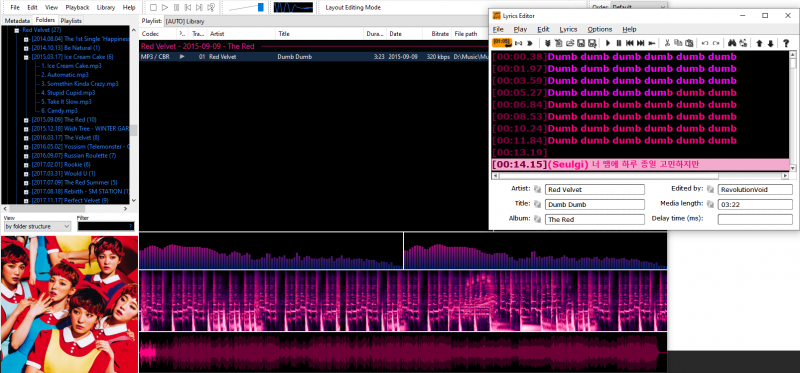Expand the Rookie (6) folder node
800x373 pixels.
coord(26,164)
